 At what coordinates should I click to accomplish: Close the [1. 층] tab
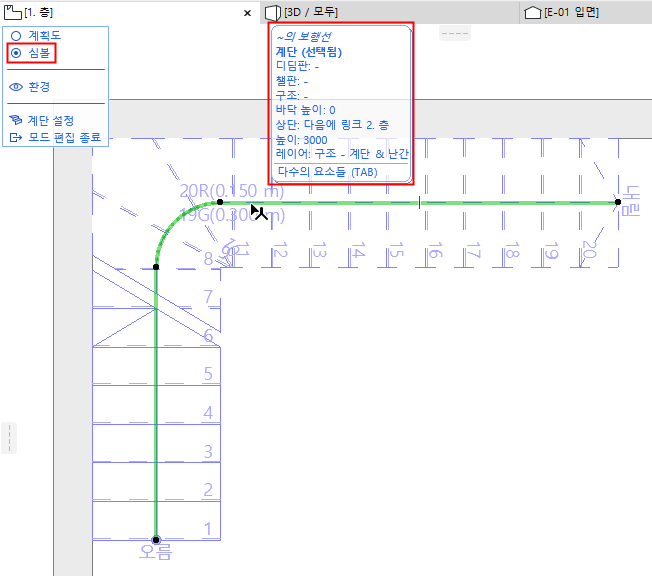247,13
